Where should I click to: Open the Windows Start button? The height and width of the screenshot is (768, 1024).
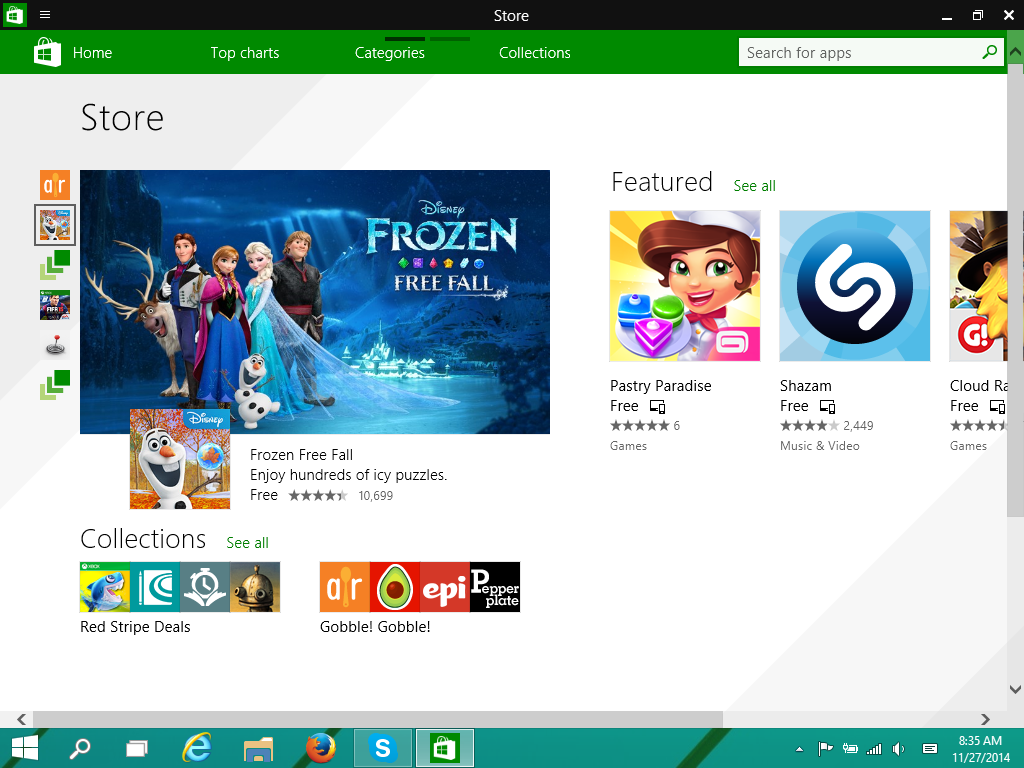(25, 748)
